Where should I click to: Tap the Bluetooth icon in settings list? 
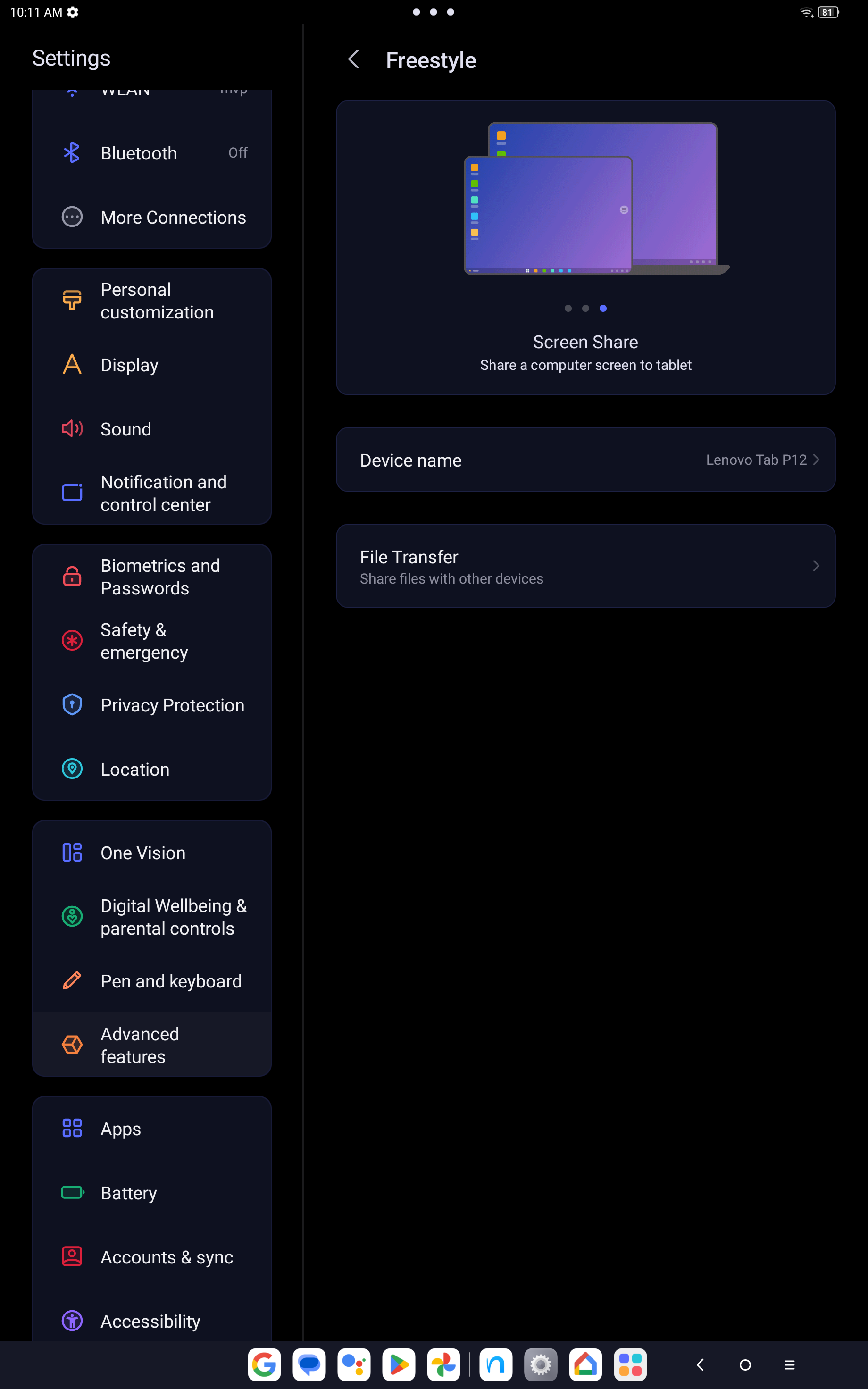click(x=72, y=153)
